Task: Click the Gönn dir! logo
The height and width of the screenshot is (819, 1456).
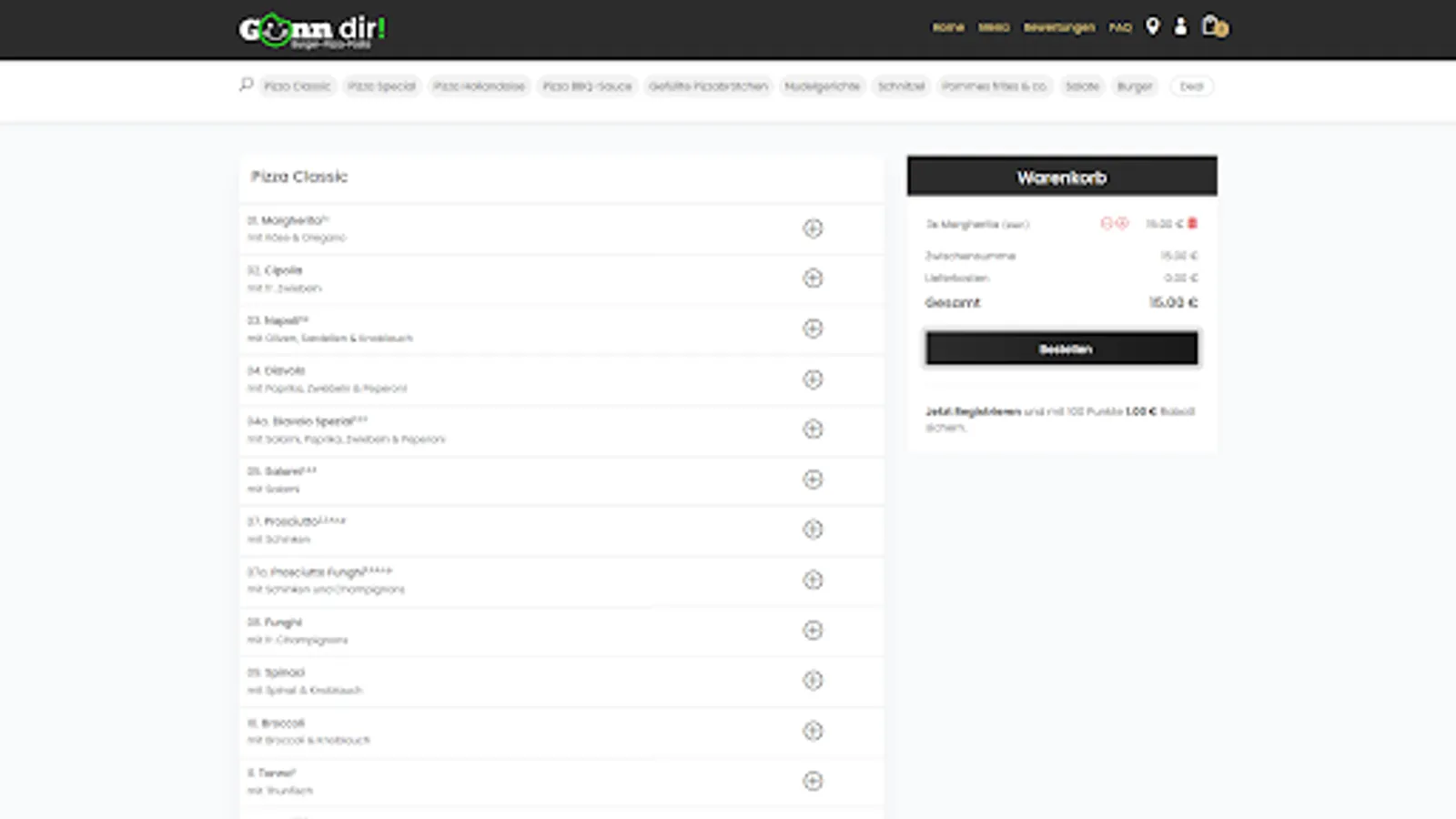Action: coord(312,30)
